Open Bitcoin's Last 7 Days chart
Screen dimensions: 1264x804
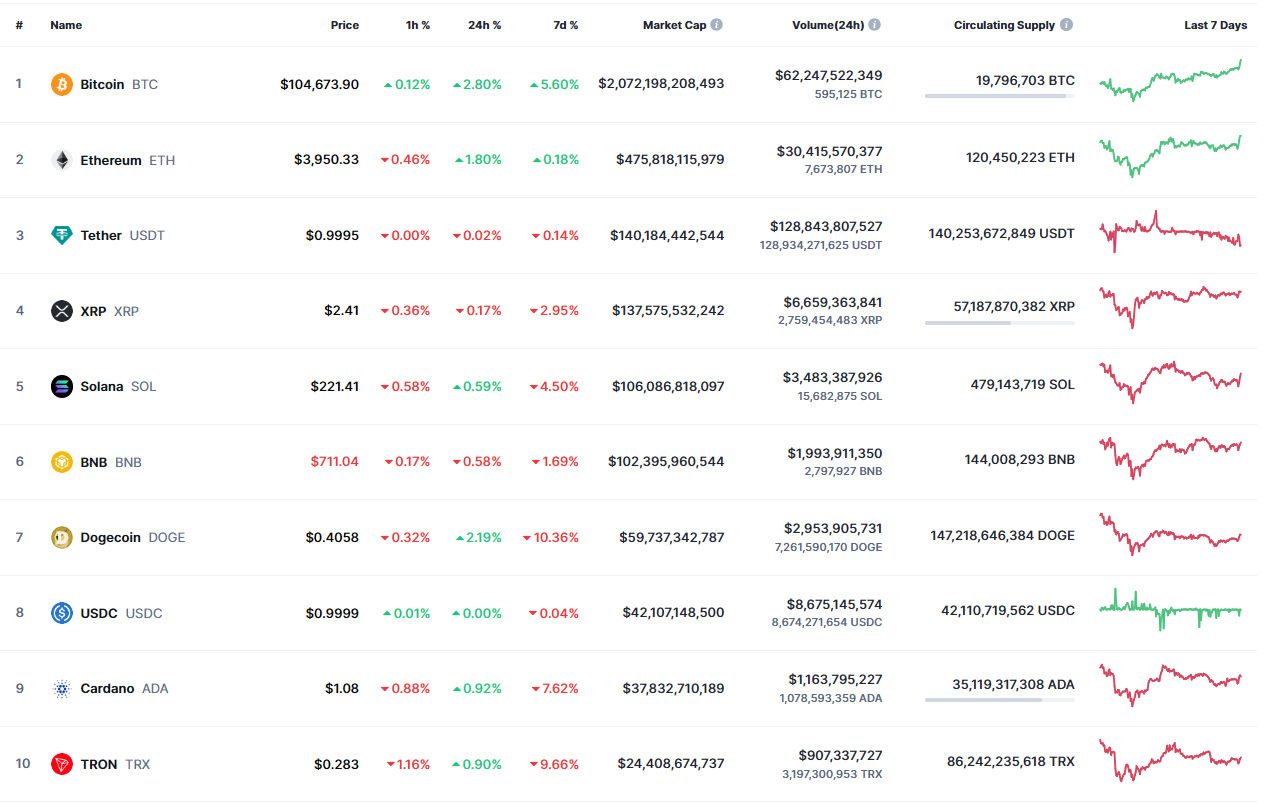point(1170,81)
